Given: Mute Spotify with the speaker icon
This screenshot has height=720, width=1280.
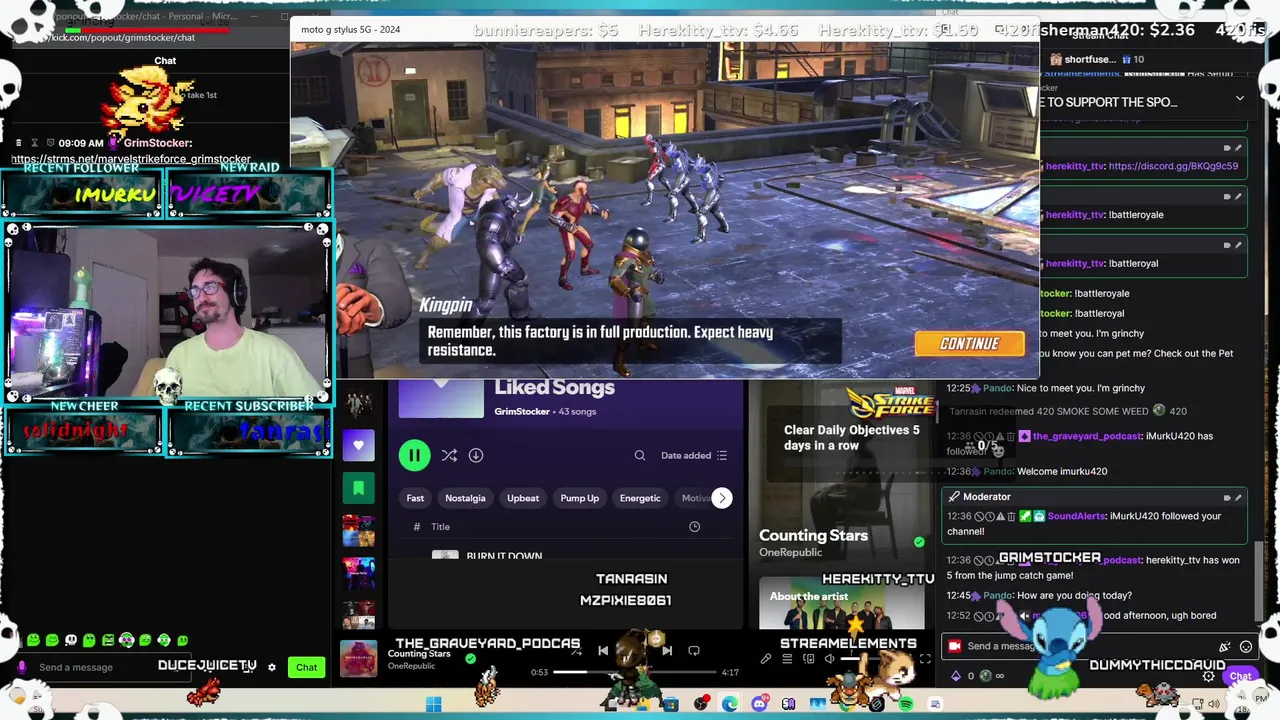Looking at the screenshot, I should pyautogui.click(x=829, y=659).
